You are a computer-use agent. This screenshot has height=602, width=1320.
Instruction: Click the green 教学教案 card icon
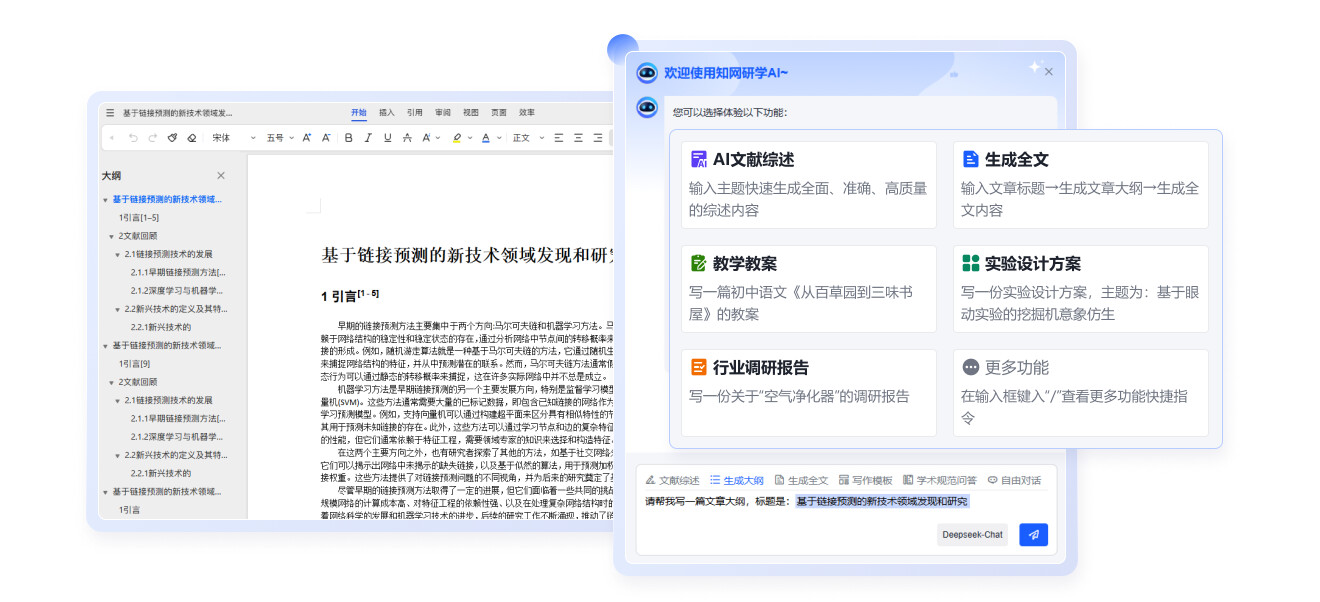(699, 263)
